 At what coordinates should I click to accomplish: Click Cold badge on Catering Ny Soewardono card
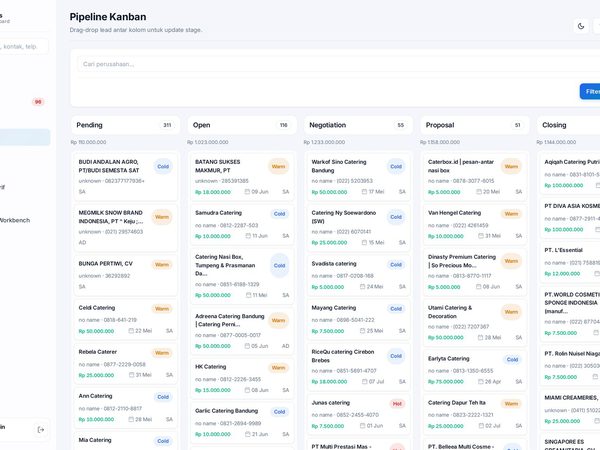(396, 217)
